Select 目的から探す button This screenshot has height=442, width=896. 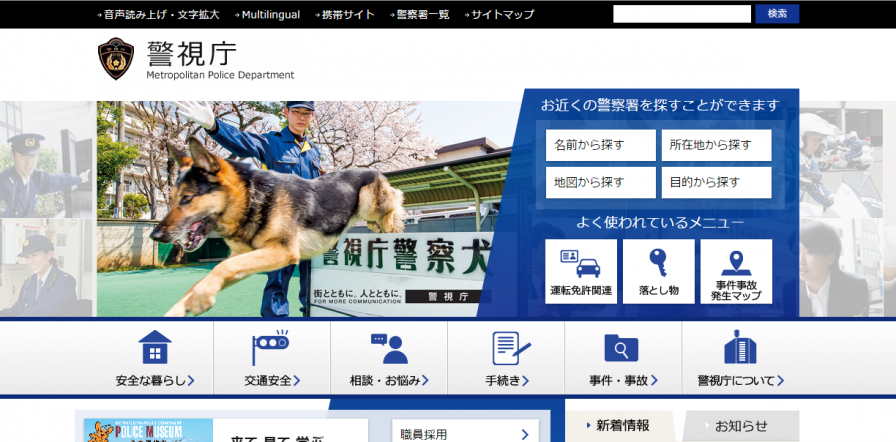(717, 183)
